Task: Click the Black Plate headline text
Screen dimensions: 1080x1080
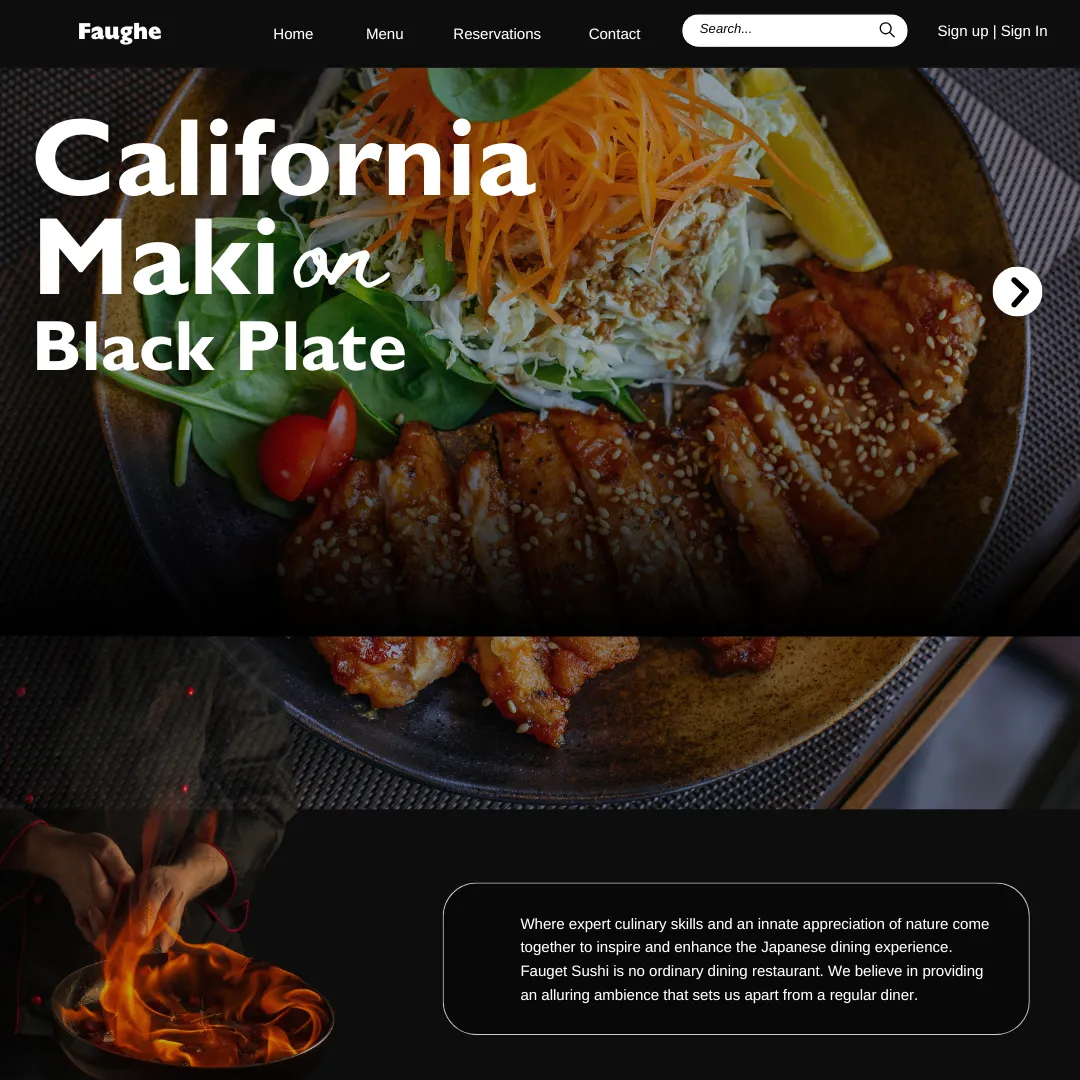Action: click(x=220, y=346)
